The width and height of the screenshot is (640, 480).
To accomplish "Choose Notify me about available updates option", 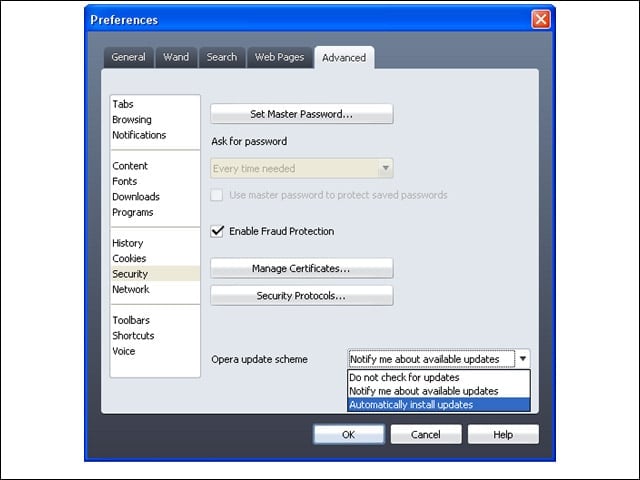I will [x=439, y=391].
